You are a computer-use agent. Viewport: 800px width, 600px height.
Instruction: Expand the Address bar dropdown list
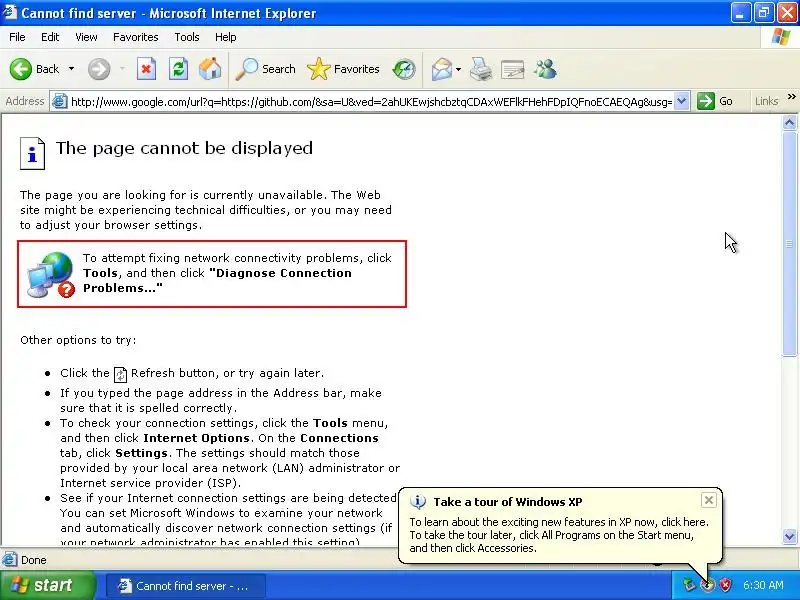682,101
